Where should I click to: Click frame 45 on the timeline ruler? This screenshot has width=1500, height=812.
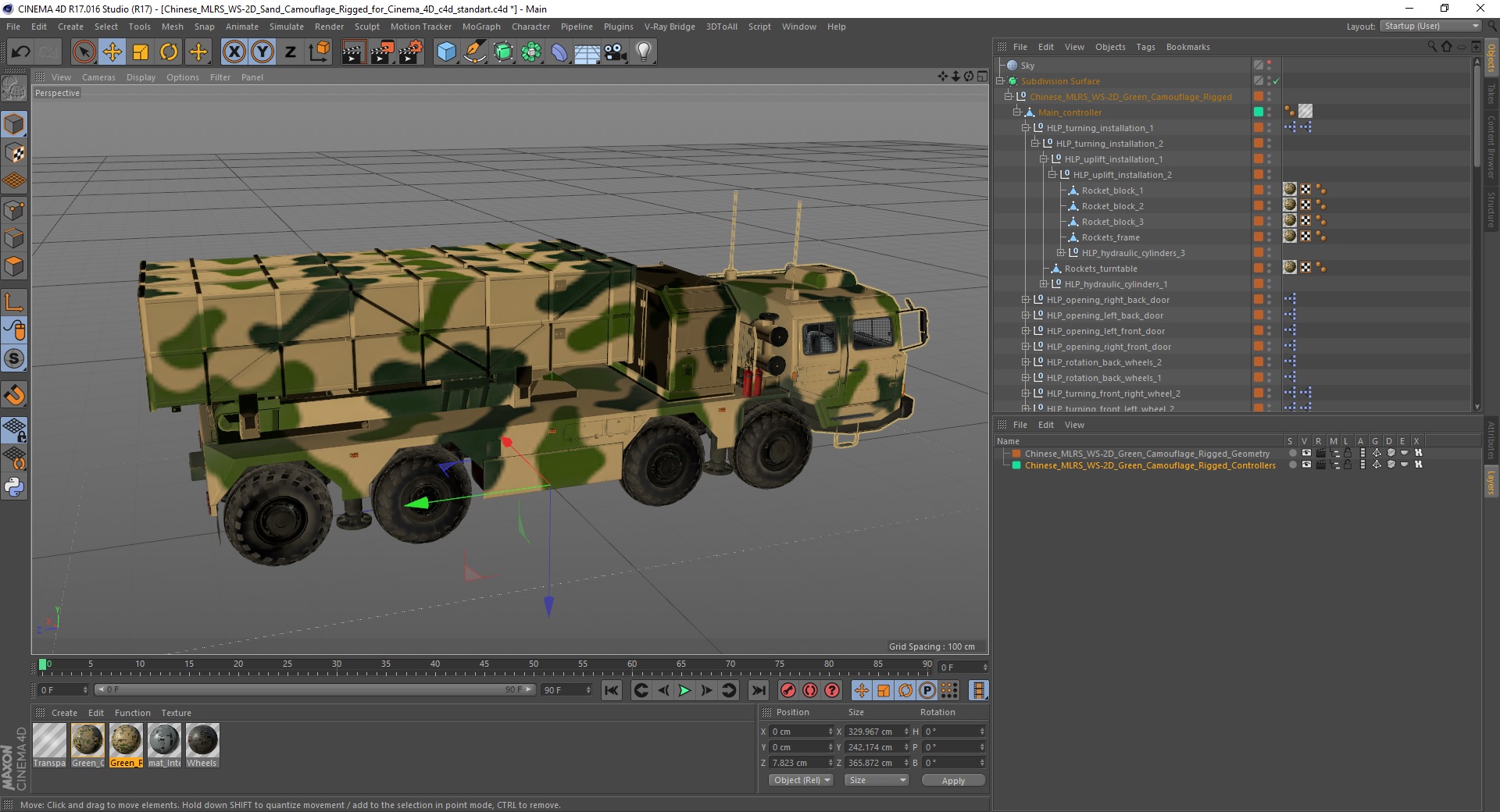point(484,666)
